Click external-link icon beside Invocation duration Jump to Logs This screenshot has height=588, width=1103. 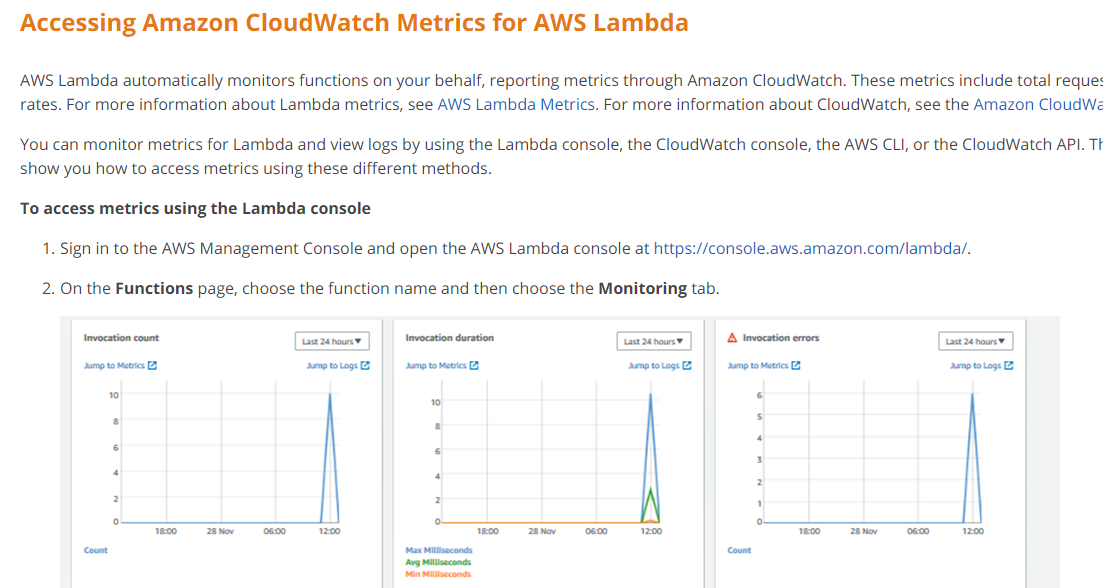[687, 366]
